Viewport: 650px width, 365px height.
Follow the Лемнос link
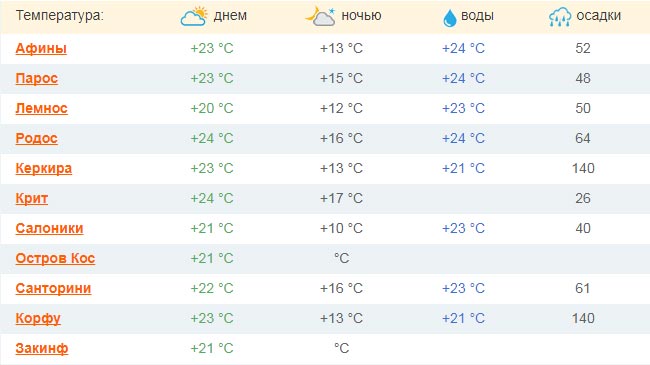41,108
